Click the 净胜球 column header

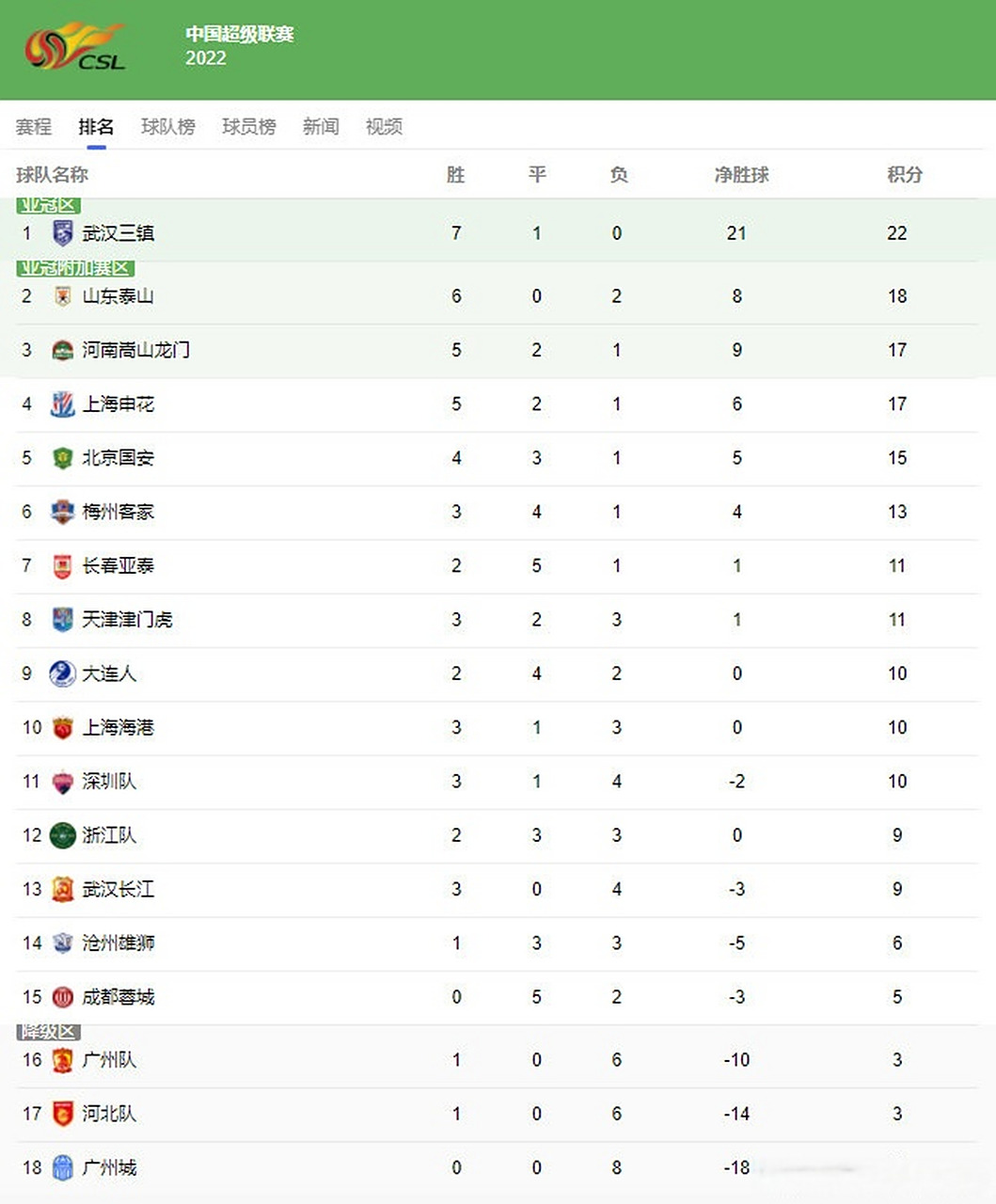(x=742, y=175)
